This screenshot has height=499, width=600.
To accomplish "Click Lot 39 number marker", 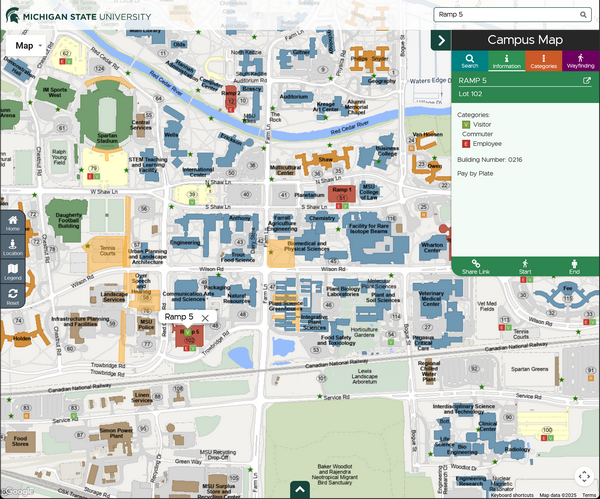I will coord(192,194).
